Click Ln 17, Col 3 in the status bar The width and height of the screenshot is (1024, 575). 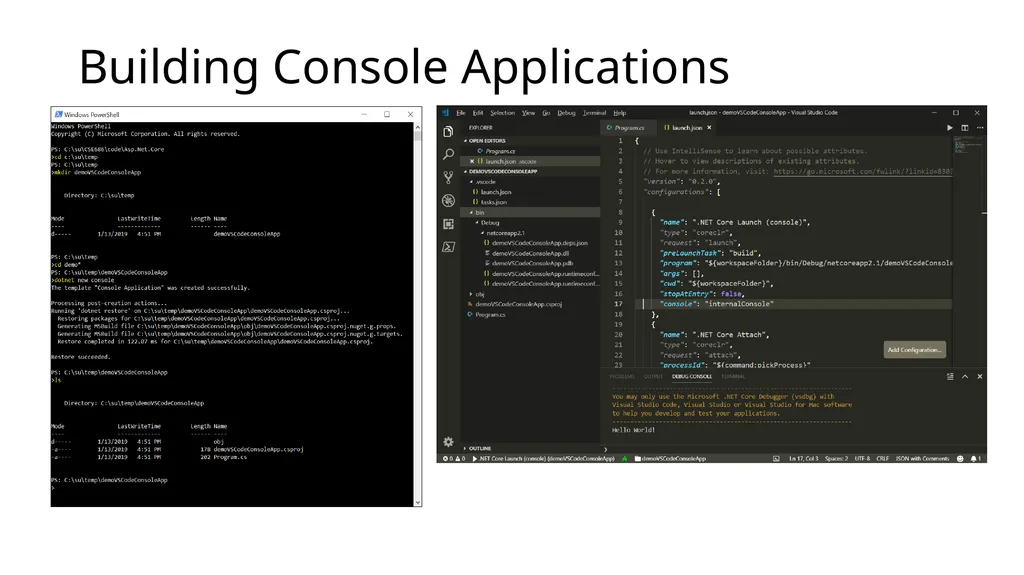coord(802,459)
